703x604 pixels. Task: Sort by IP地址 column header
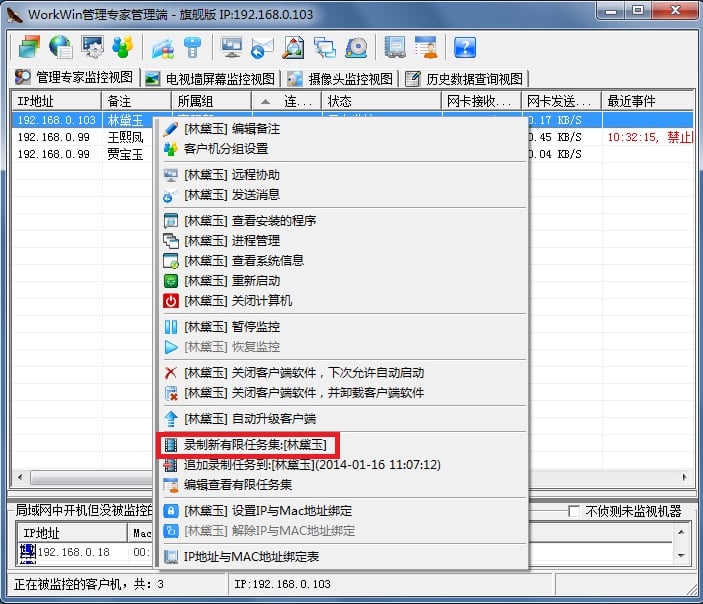coord(57,101)
